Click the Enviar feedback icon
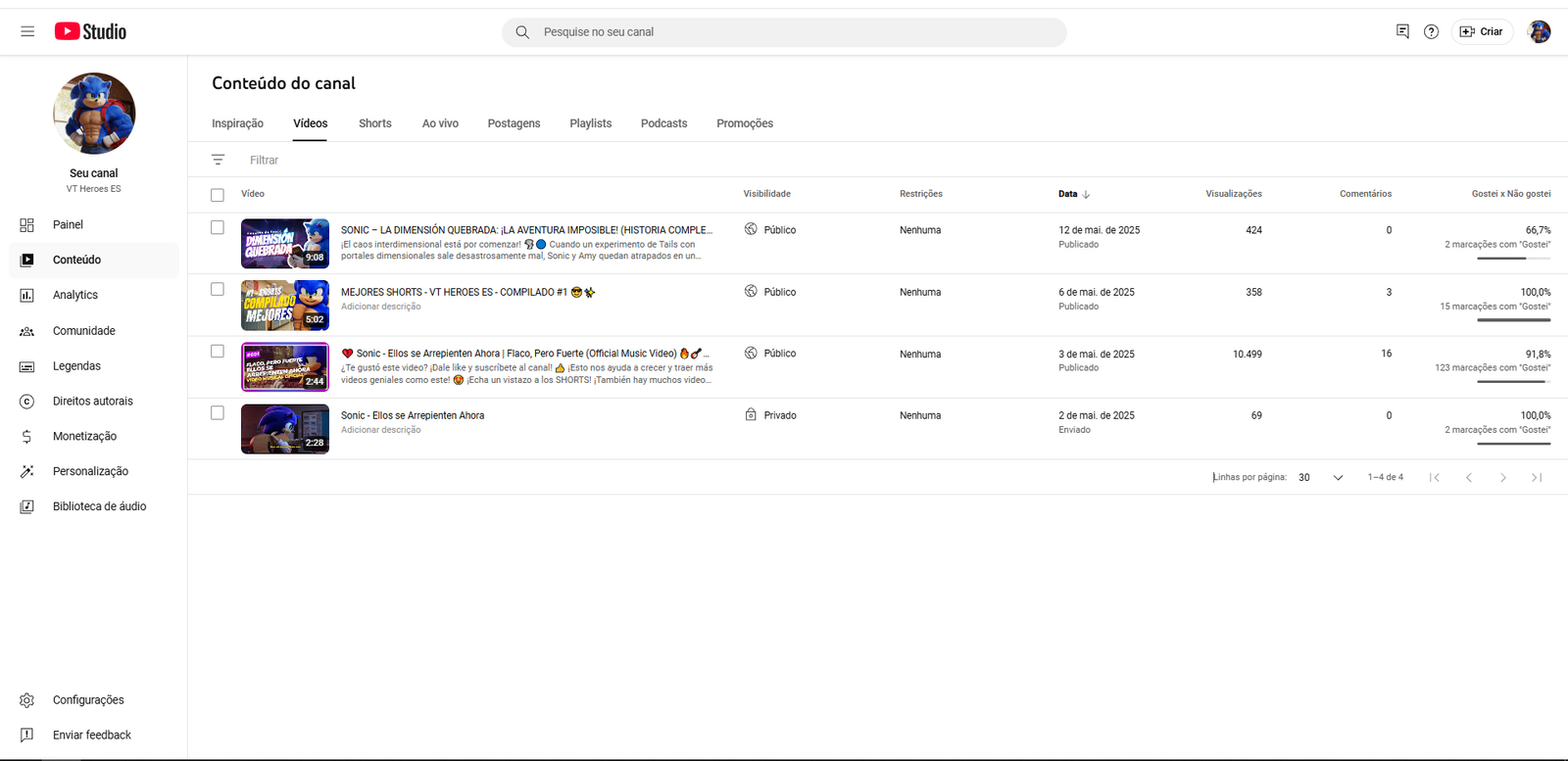The width and height of the screenshot is (1568, 761). [x=26, y=736]
